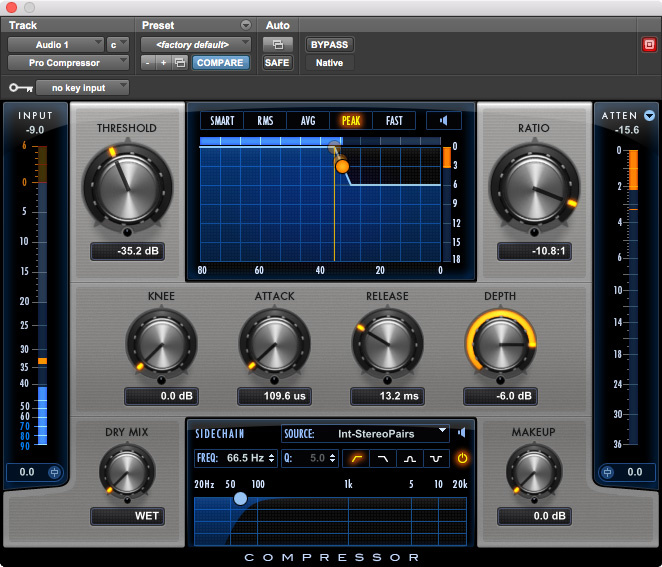
Task: Click the depth value field -6.0 dB
Action: click(500, 396)
